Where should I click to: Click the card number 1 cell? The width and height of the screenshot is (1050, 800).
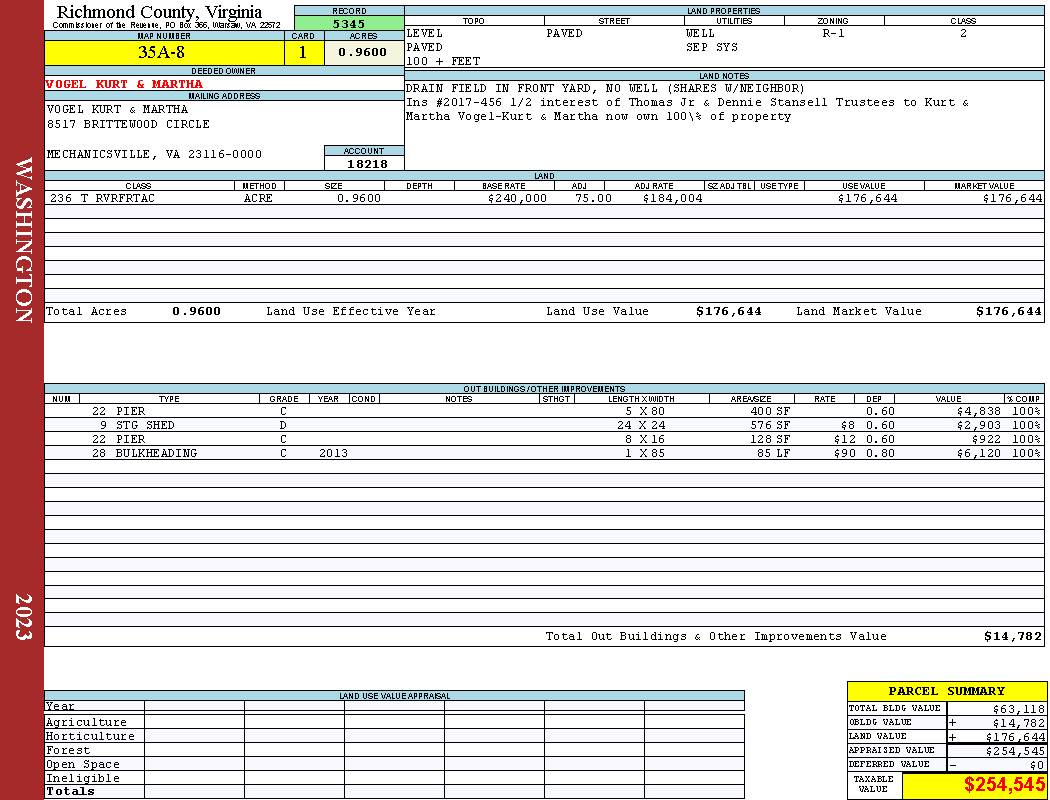point(303,52)
